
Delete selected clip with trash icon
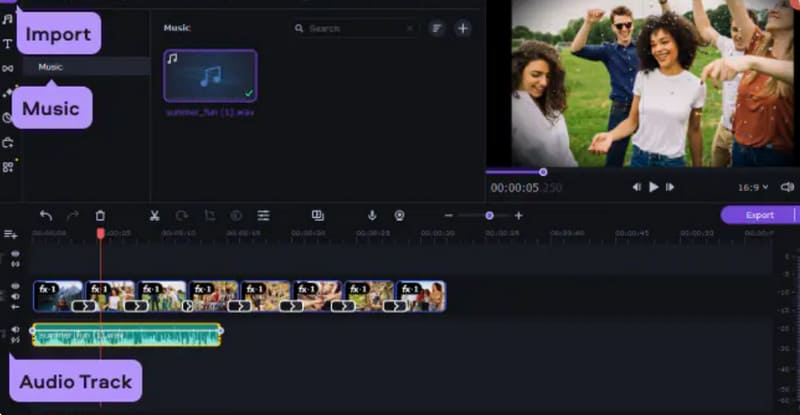(x=100, y=215)
